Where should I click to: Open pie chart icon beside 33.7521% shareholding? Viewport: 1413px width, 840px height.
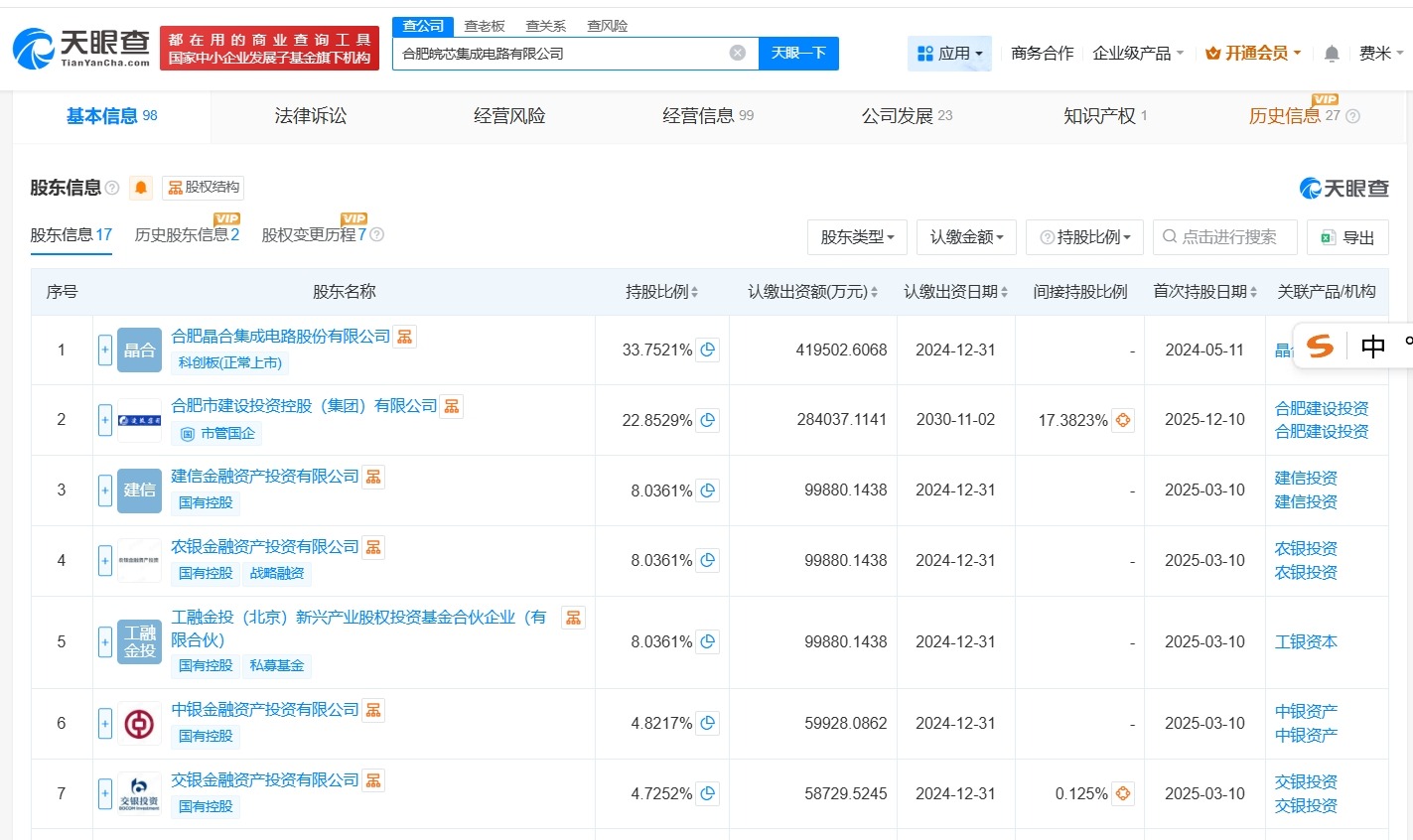tap(706, 350)
